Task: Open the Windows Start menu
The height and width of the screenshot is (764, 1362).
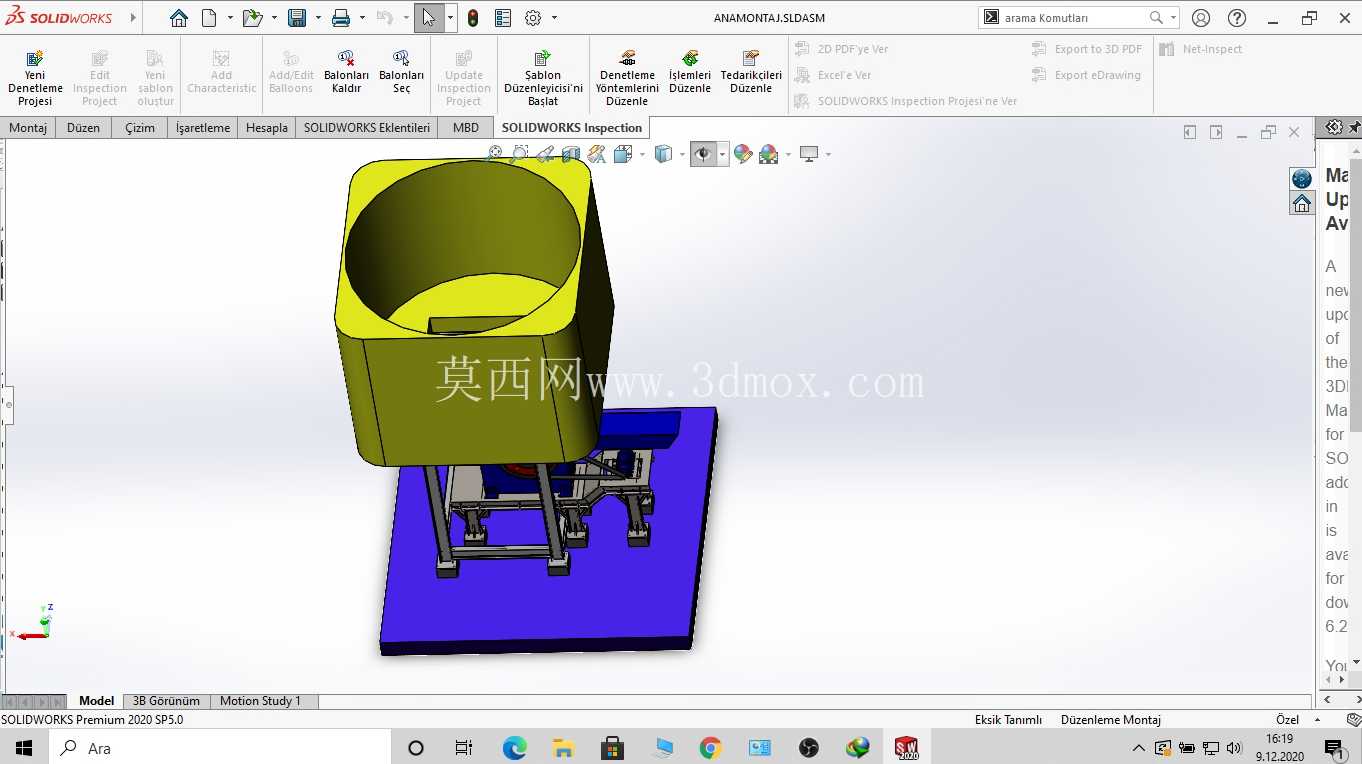Action: click(24, 748)
